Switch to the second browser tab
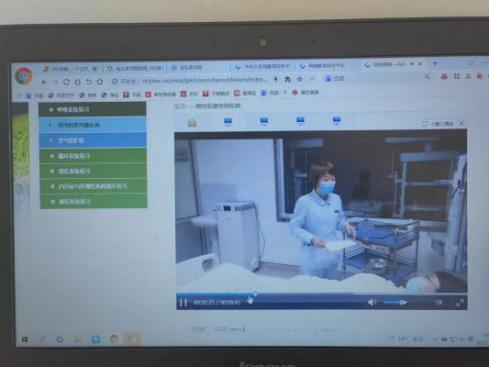Viewport: 489px width, 367px height. click(135, 68)
